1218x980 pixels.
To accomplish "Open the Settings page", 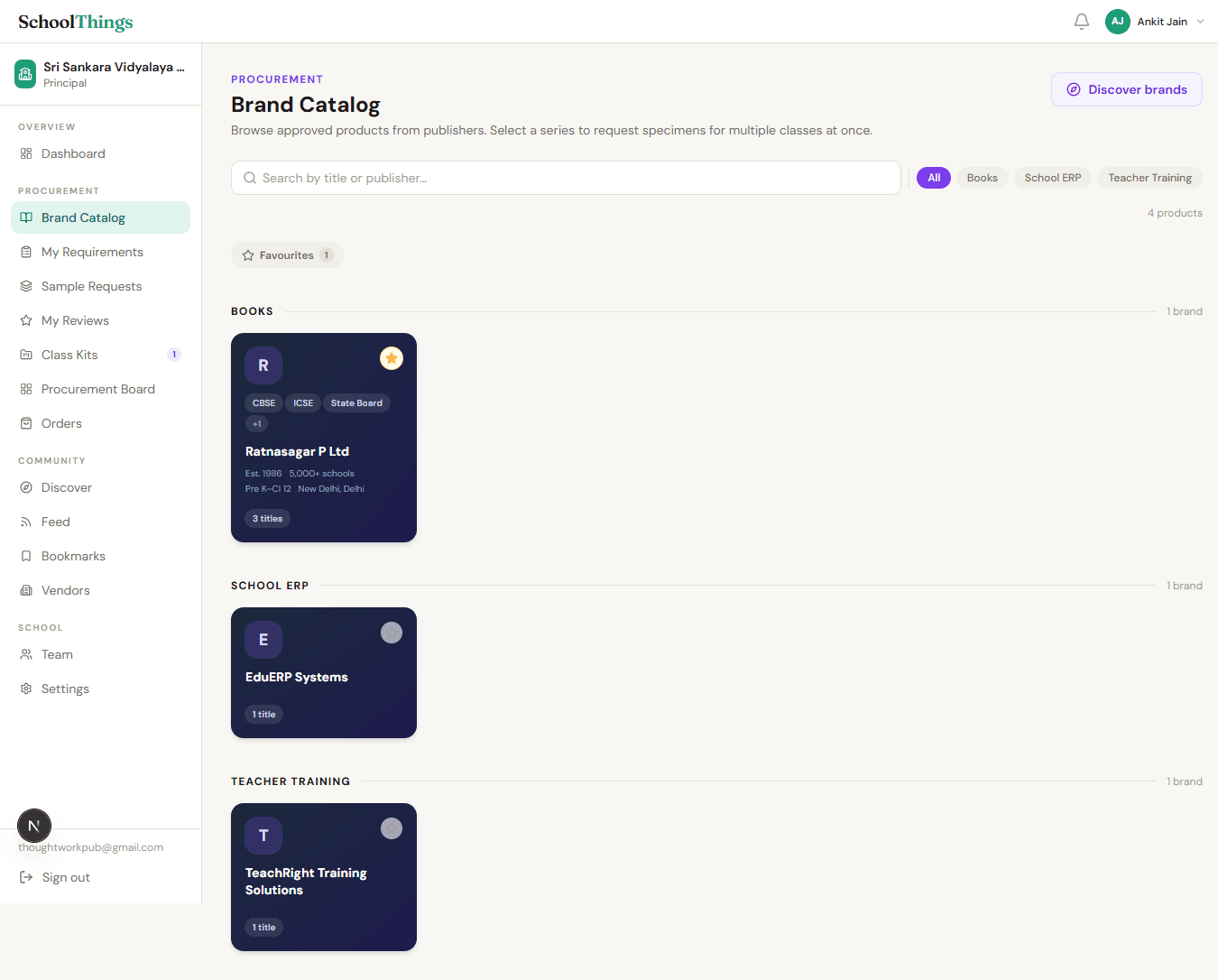I will (100, 689).
